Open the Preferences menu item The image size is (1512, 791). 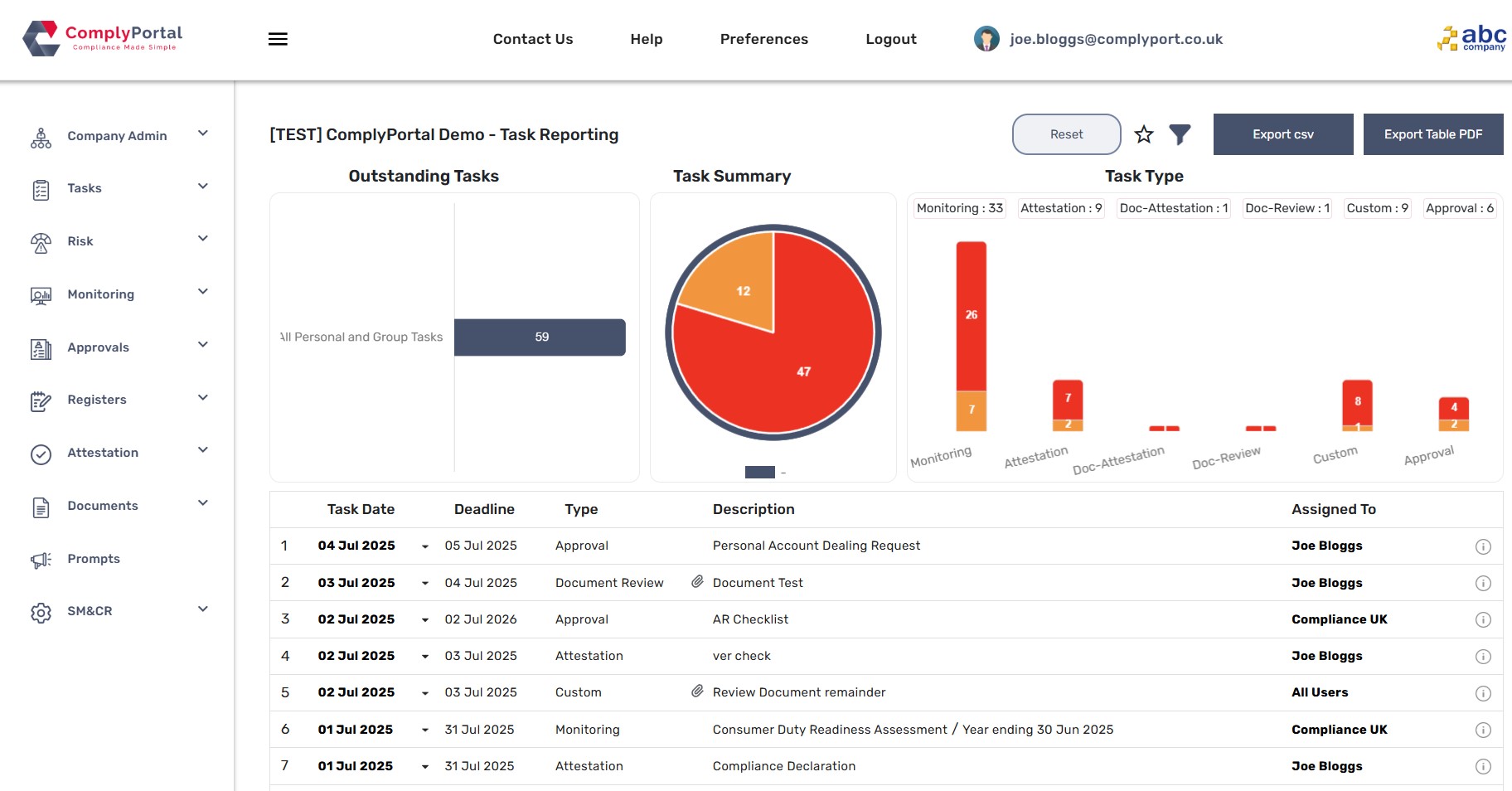pos(763,39)
